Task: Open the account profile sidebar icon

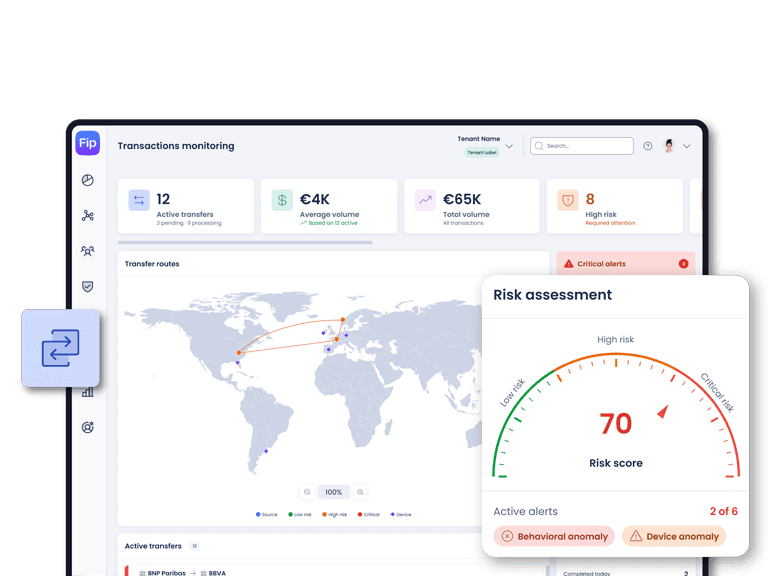Action: 88,428
